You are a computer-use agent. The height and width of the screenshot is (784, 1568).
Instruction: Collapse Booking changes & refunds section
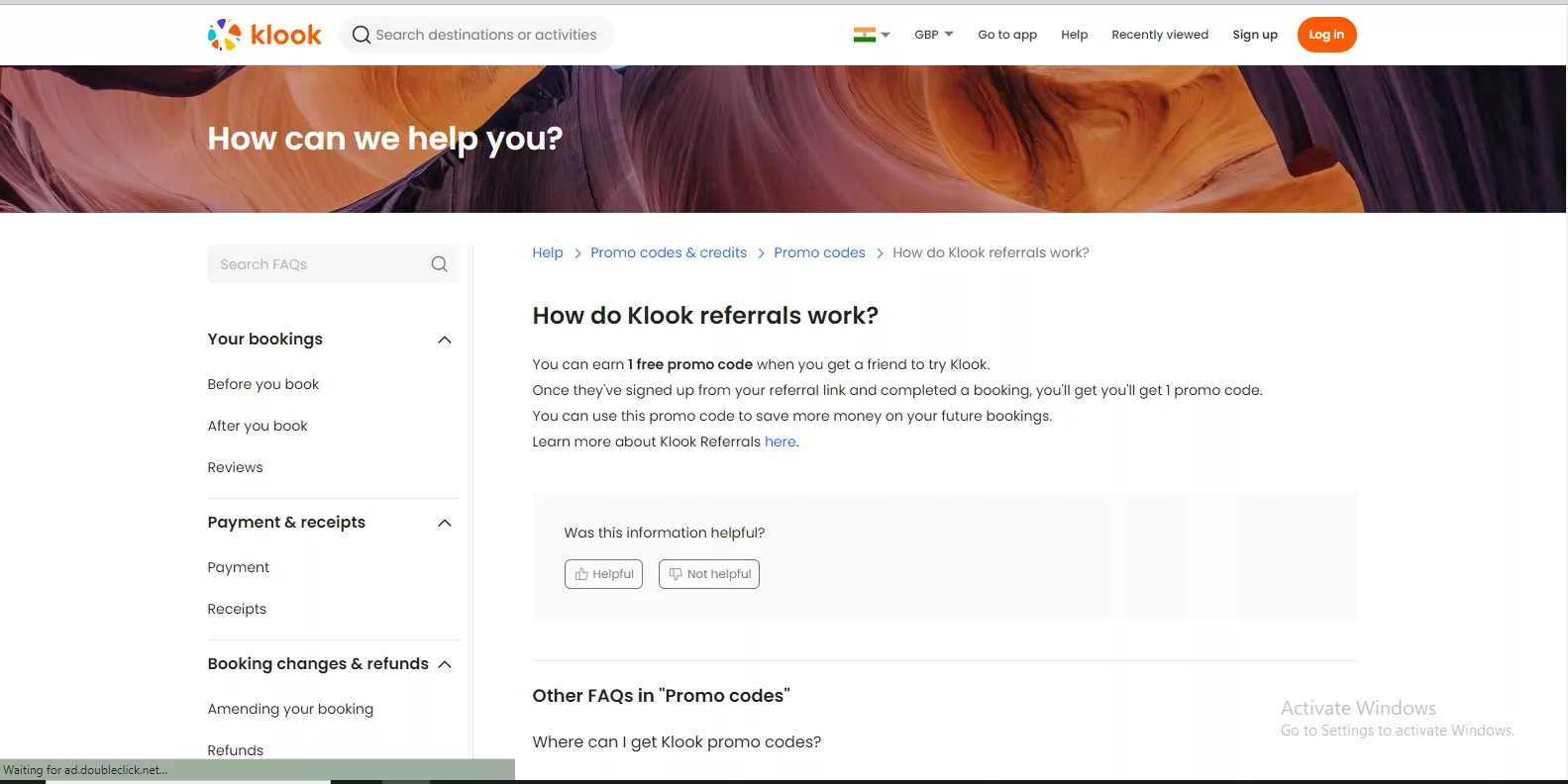(445, 664)
